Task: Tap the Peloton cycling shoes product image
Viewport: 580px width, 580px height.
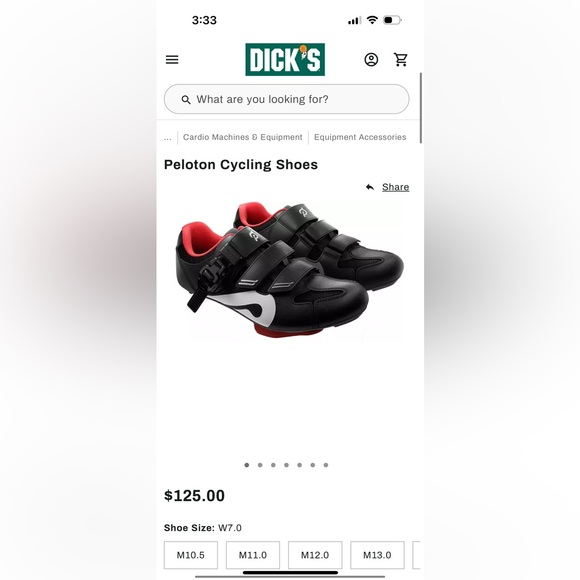Action: tap(289, 270)
